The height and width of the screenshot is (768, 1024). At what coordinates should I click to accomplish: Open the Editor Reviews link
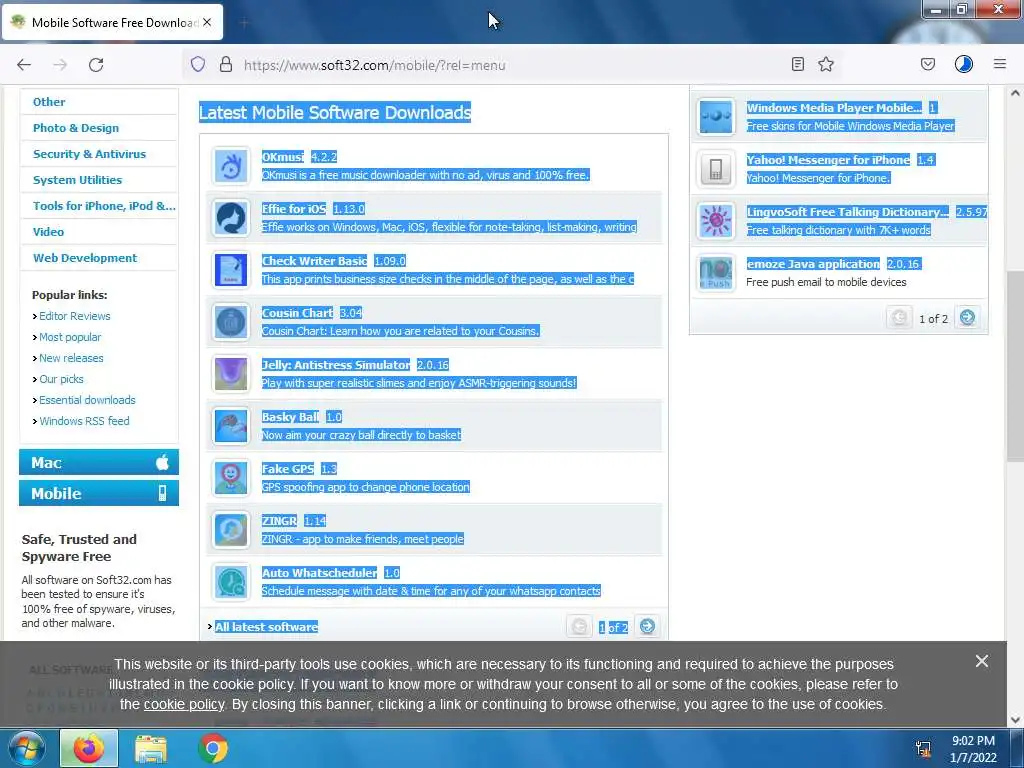tap(74, 316)
